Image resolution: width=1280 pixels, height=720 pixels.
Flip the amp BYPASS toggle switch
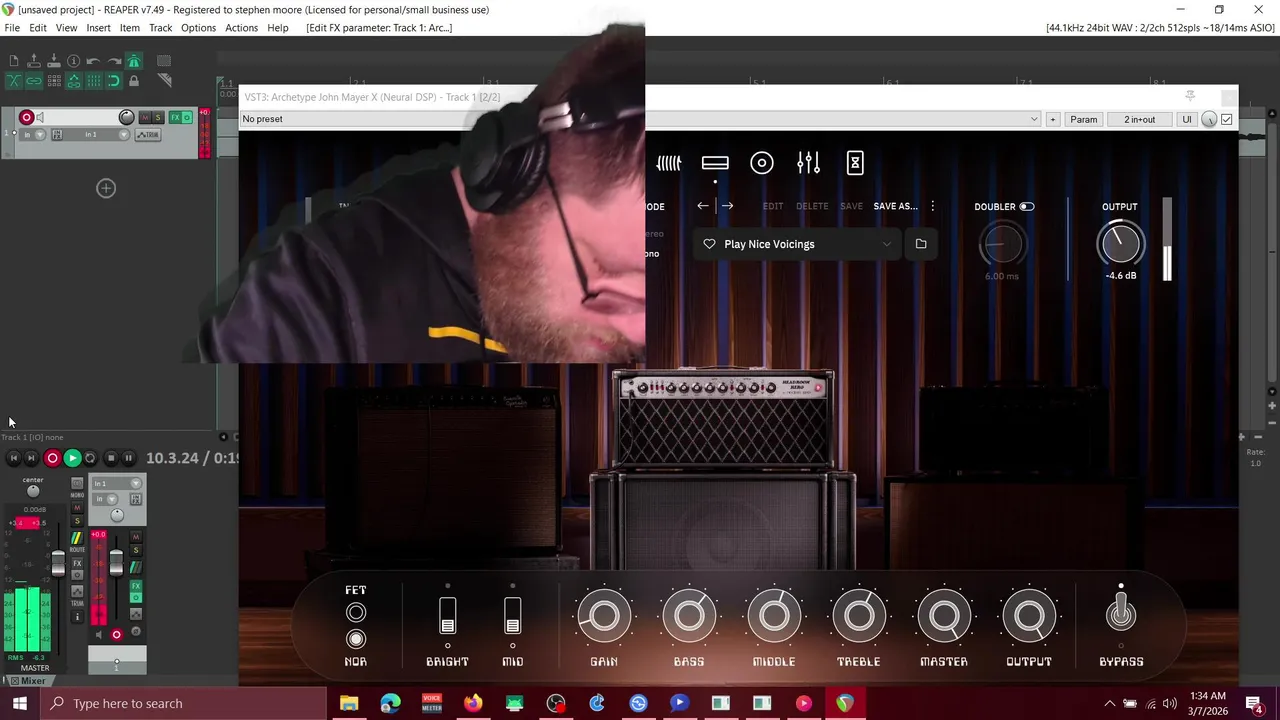[x=1121, y=612]
